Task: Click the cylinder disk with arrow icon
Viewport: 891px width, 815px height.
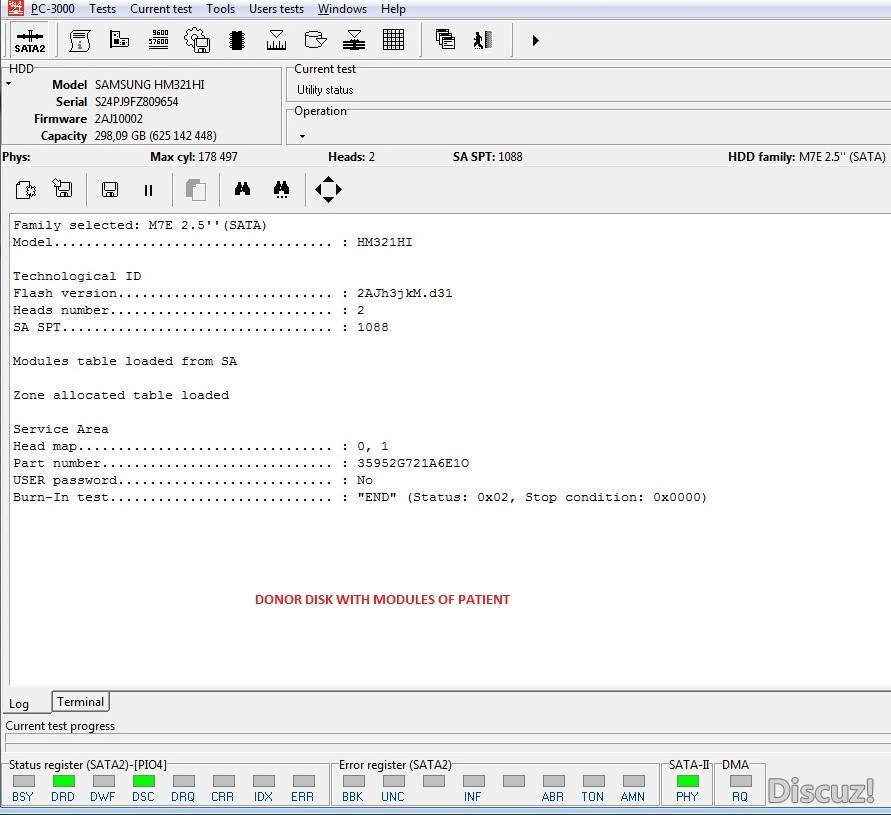Action: [x=315, y=40]
